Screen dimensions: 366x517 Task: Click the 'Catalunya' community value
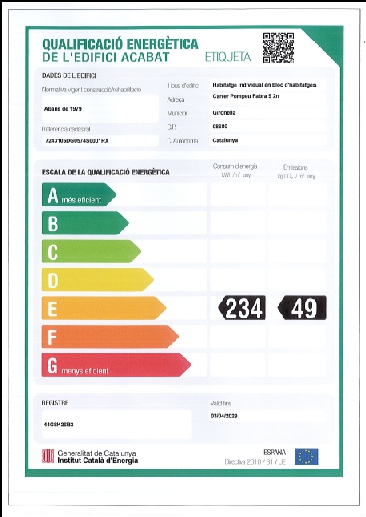point(225,141)
